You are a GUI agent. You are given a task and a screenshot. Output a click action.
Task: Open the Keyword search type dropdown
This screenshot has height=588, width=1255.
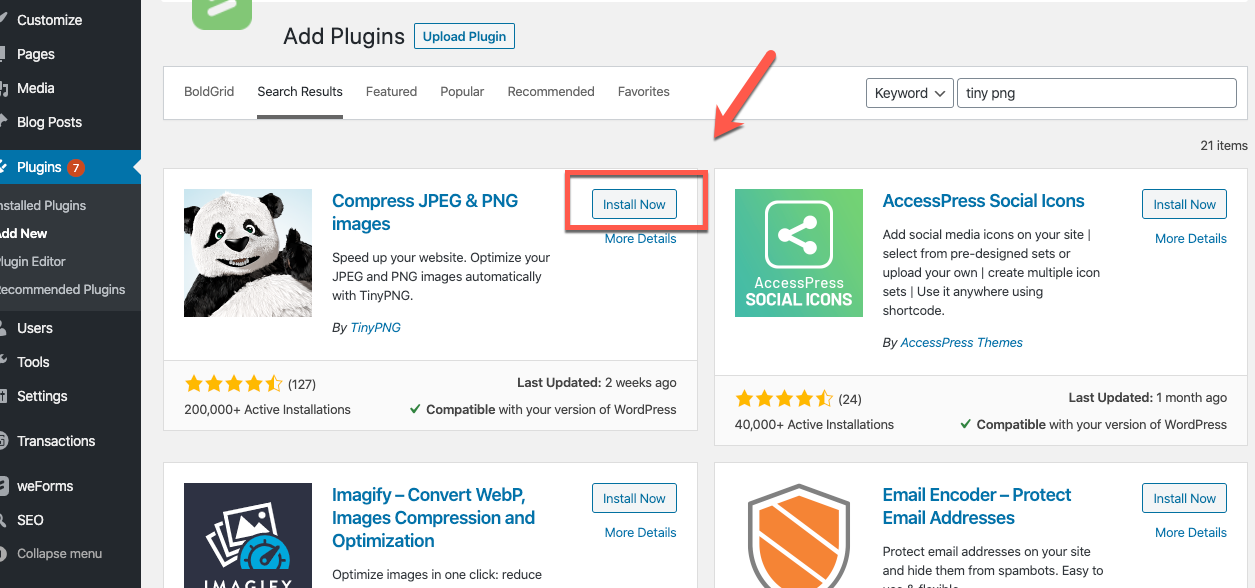click(x=909, y=93)
